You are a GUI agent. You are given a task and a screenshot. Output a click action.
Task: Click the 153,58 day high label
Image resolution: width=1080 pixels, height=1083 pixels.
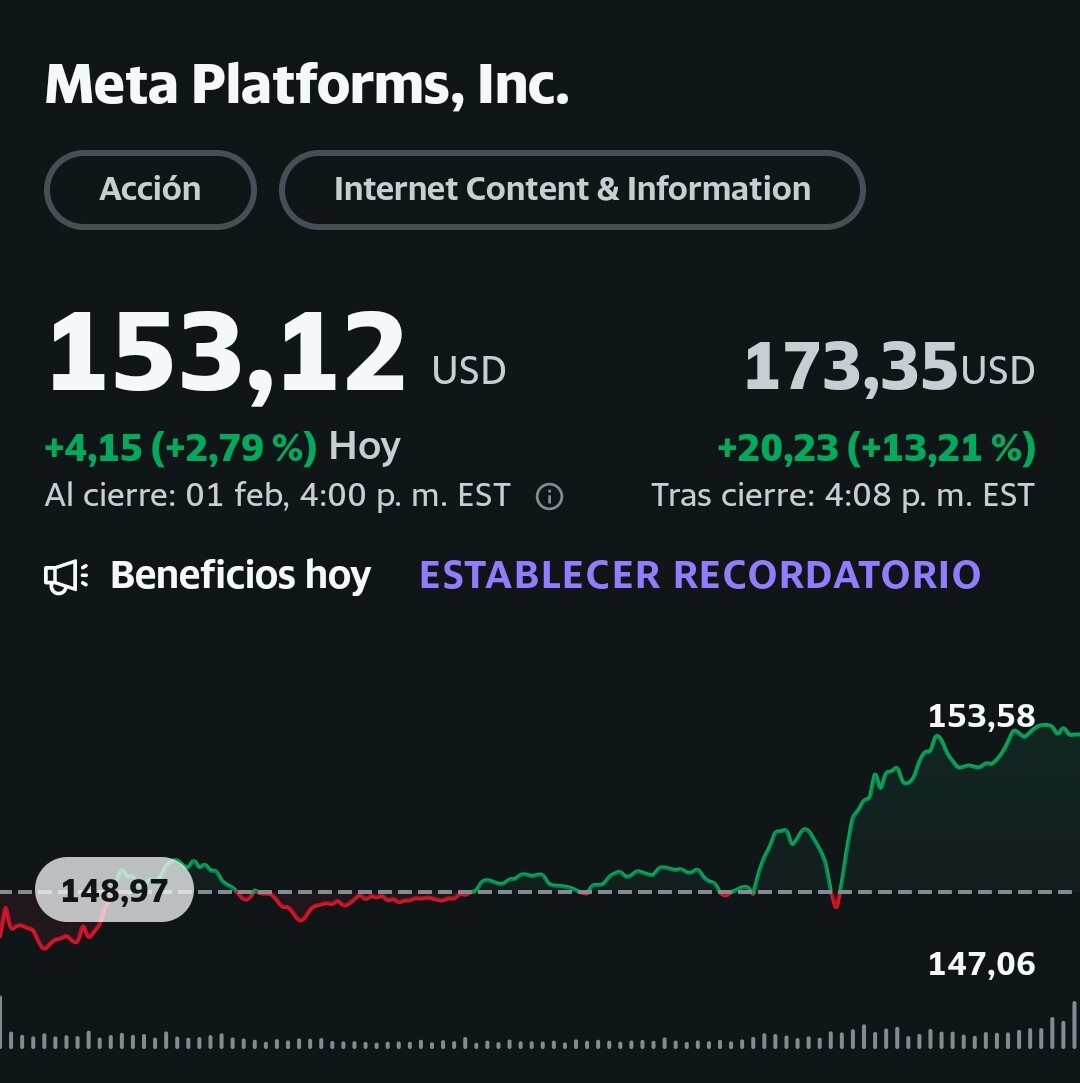pyautogui.click(x=981, y=716)
